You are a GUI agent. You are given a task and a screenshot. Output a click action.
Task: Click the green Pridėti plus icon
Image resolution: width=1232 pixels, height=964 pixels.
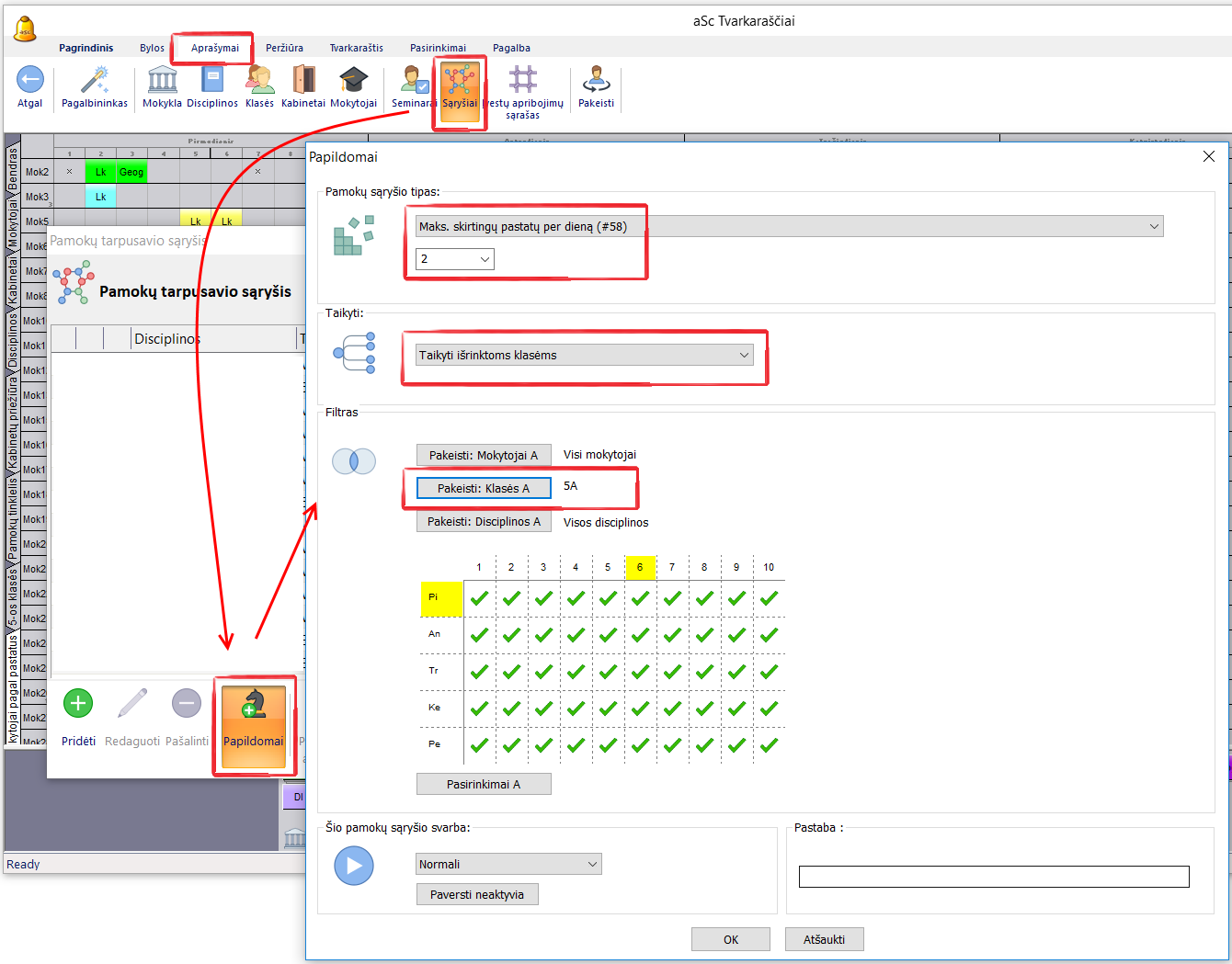[78, 704]
